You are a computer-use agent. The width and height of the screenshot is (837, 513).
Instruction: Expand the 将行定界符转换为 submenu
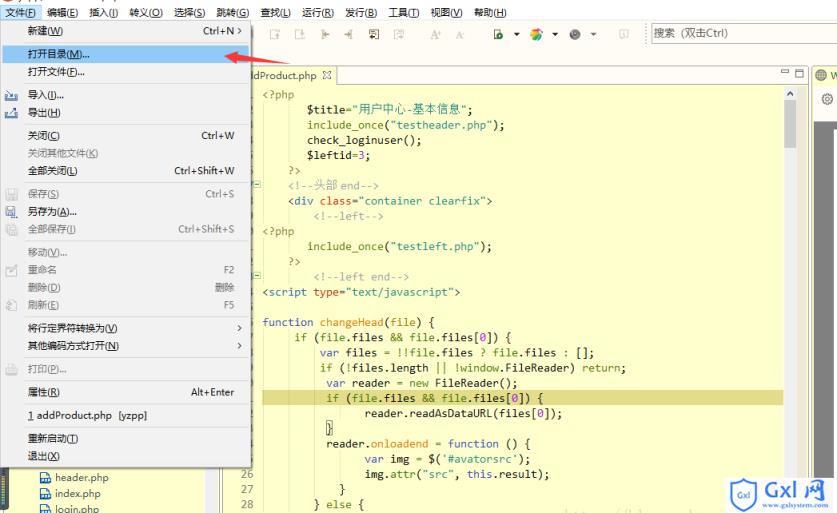pyautogui.click(x=239, y=328)
